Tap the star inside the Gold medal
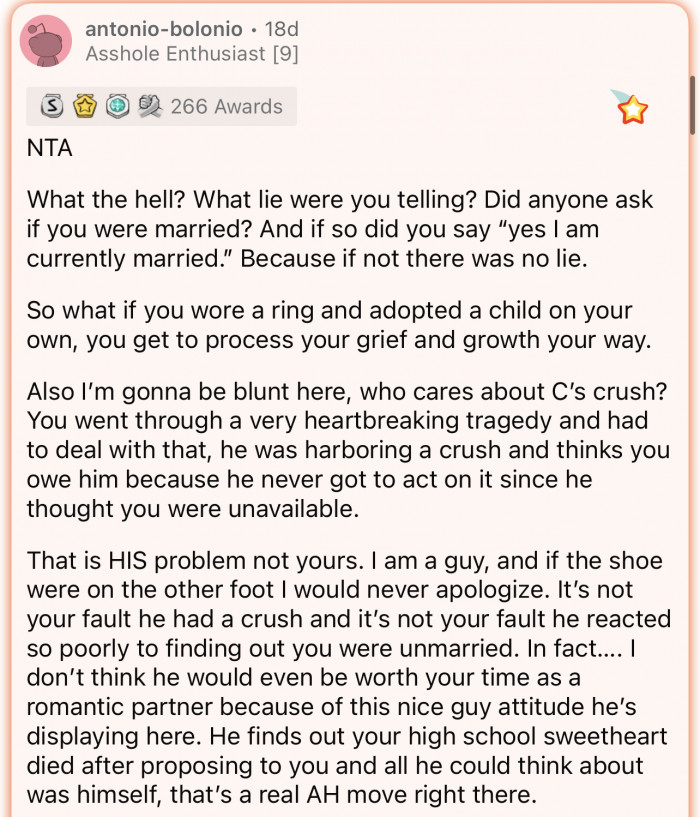700x817 pixels. 85,105
